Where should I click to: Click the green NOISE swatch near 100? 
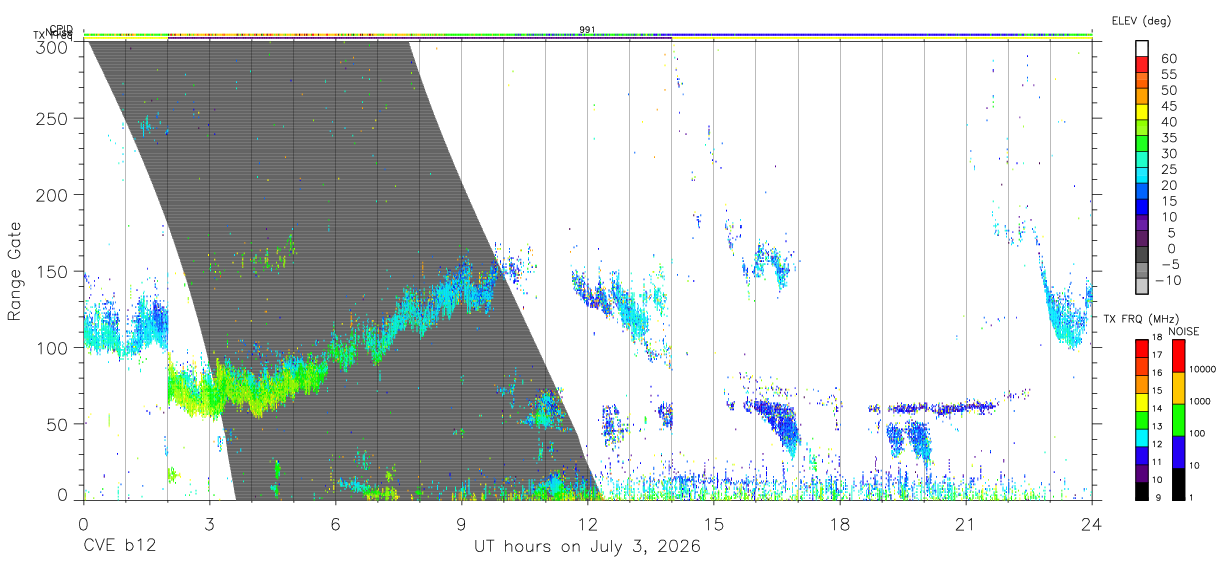(1178, 418)
